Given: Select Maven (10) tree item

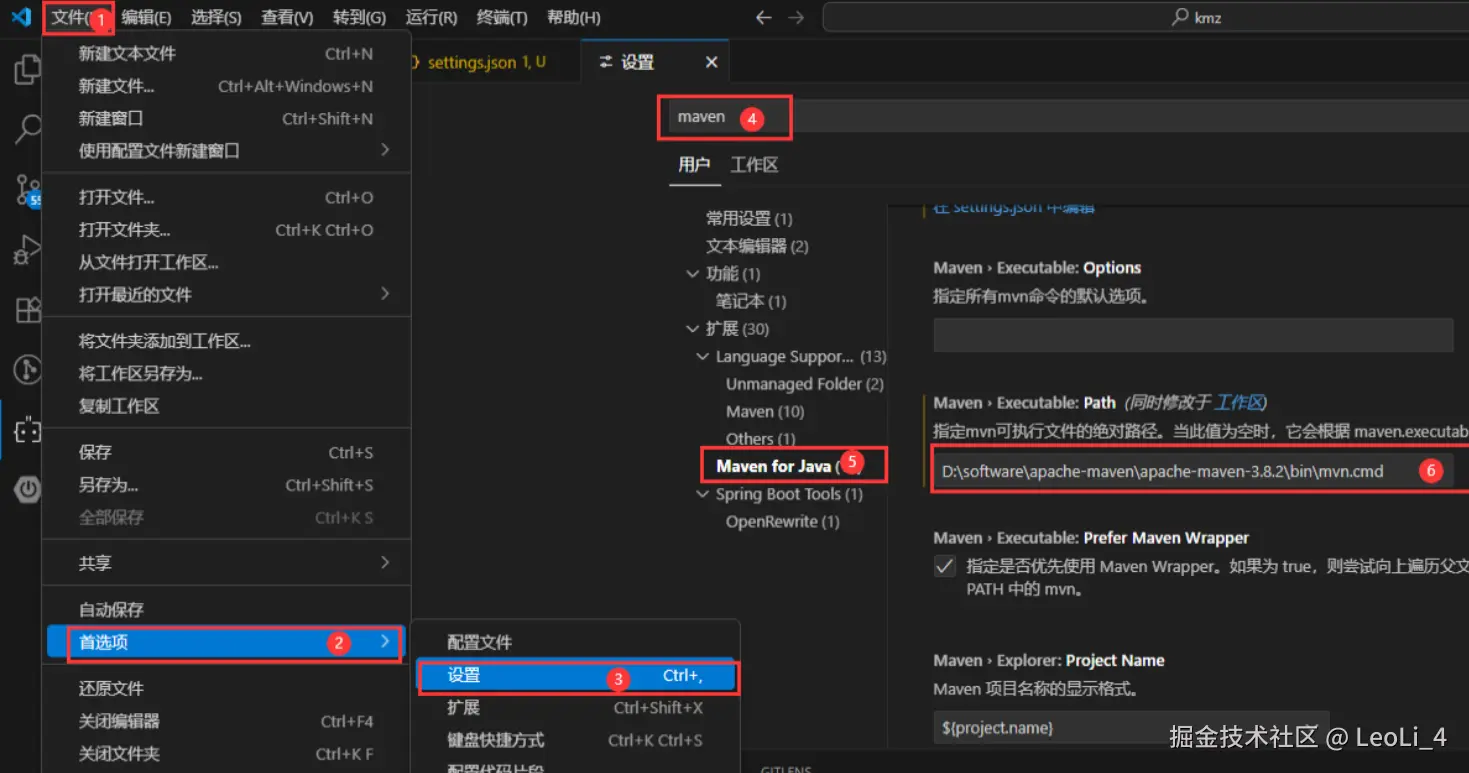Looking at the screenshot, I should (765, 412).
